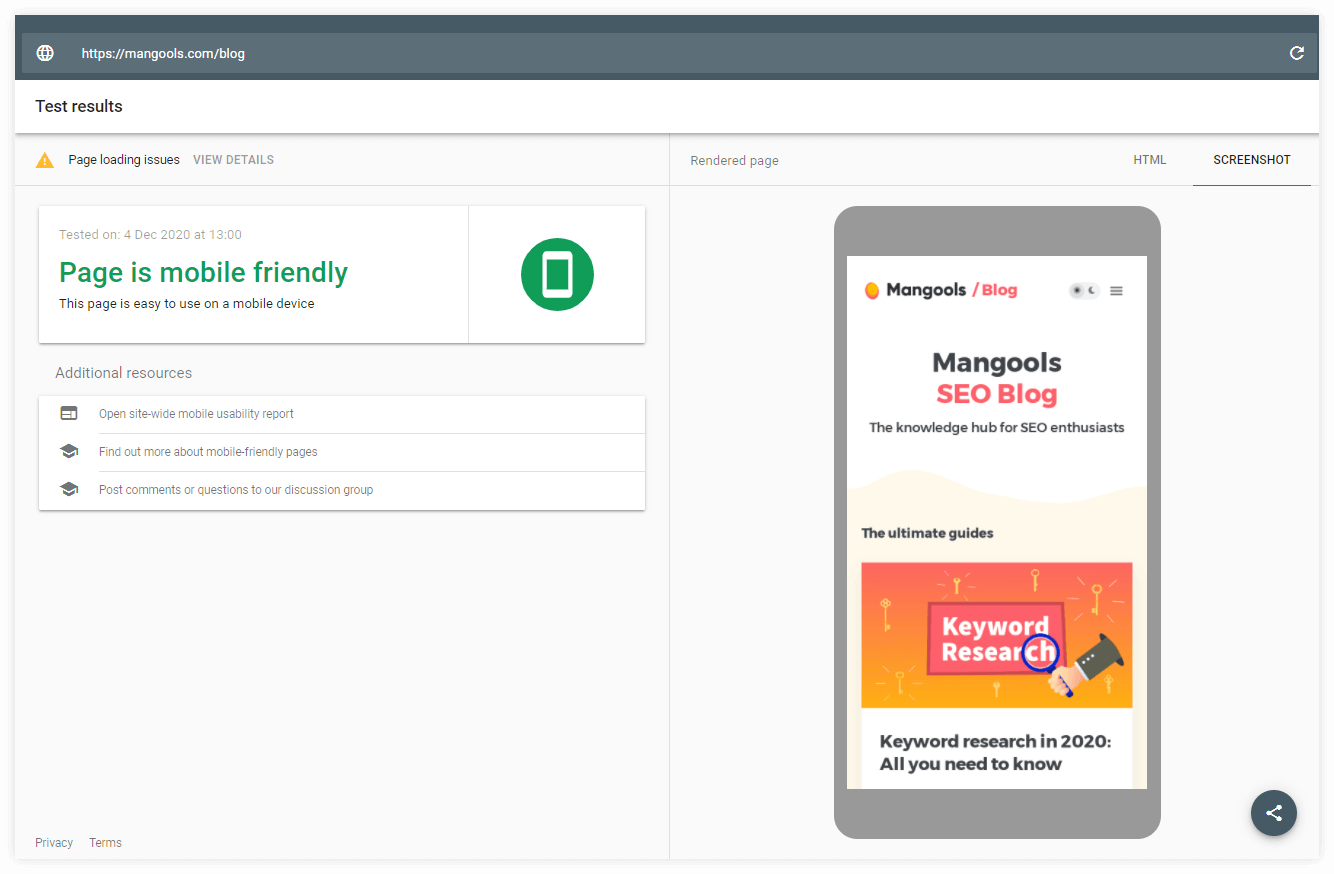Click the yellow warning triangle icon
The width and height of the screenshot is (1334, 874).
click(x=45, y=160)
